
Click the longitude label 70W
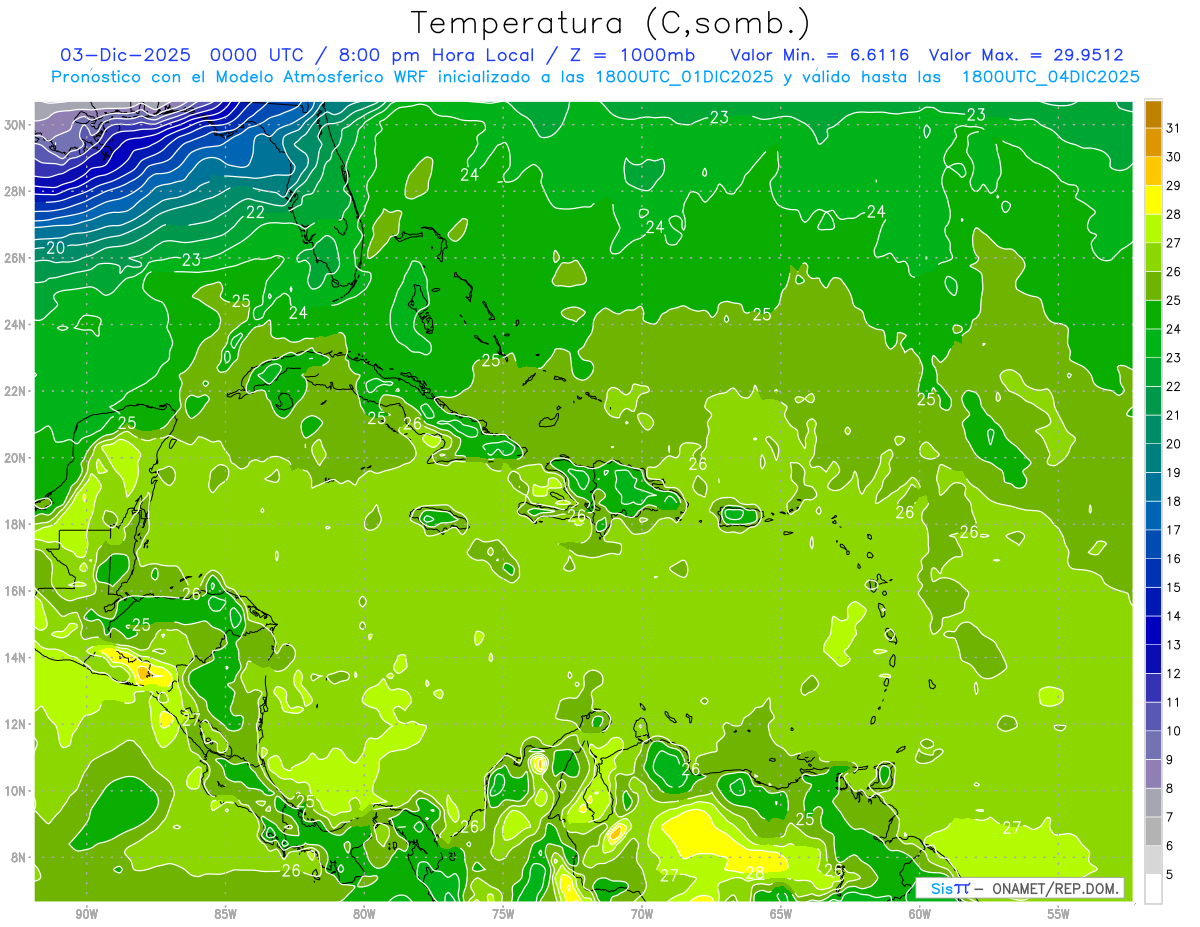pyautogui.click(x=642, y=914)
